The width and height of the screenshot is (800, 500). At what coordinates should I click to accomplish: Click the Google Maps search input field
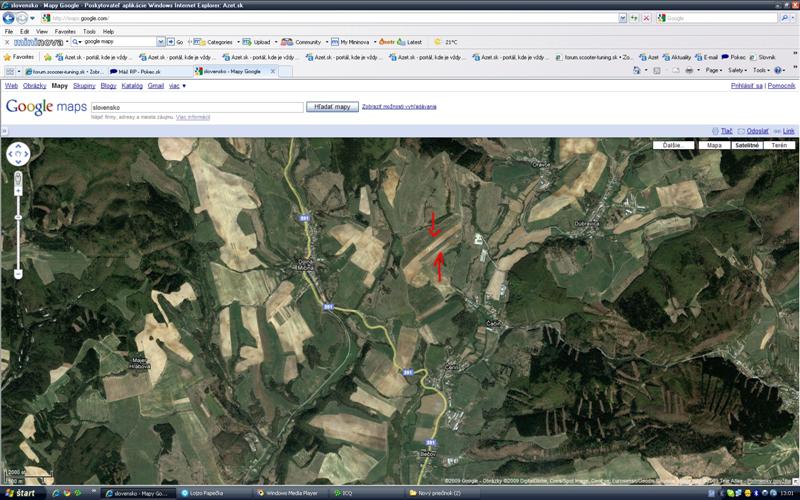click(x=196, y=106)
